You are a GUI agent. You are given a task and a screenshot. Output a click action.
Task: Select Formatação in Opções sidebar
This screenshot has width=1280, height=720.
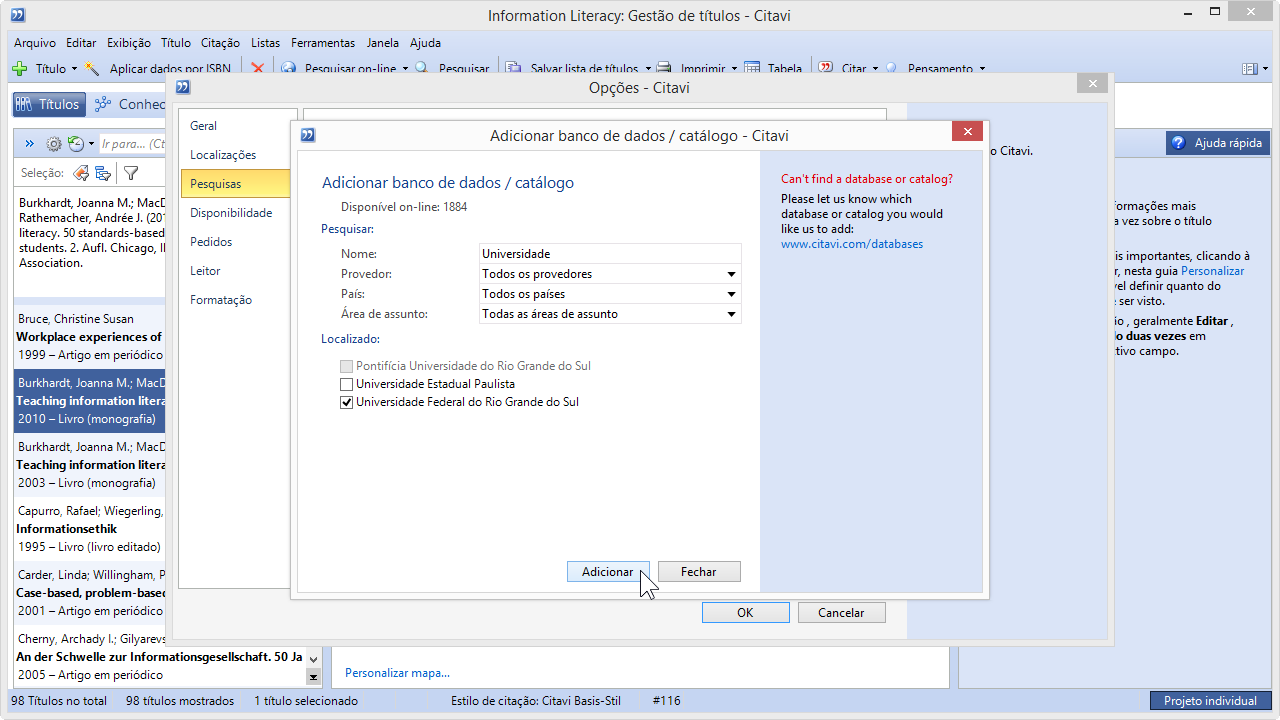236,300
